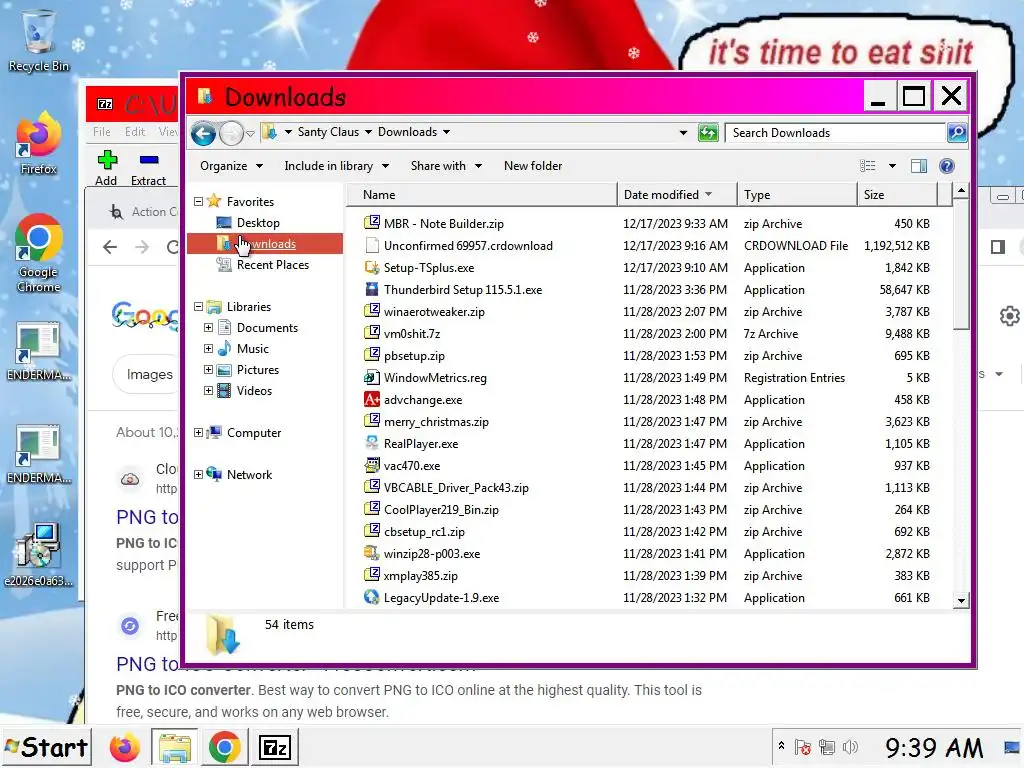Click the Start button
This screenshot has width=1024, height=768.
pyautogui.click(x=46, y=748)
